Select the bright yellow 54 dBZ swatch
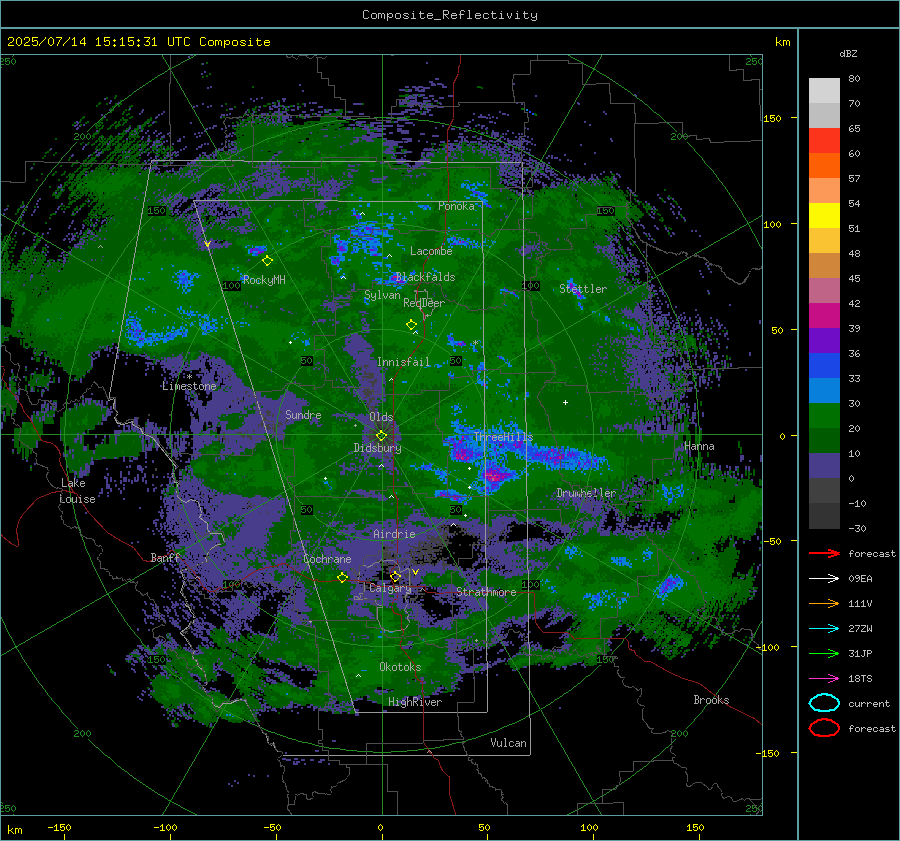The height and width of the screenshot is (841, 900). coord(824,216)
